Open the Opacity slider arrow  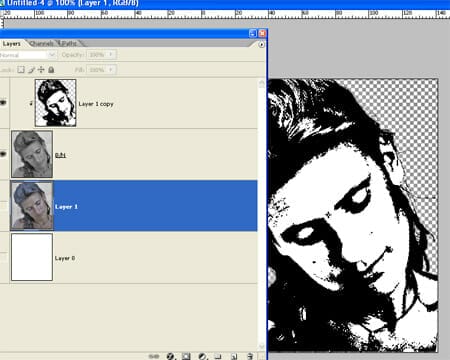coord(111,55)
